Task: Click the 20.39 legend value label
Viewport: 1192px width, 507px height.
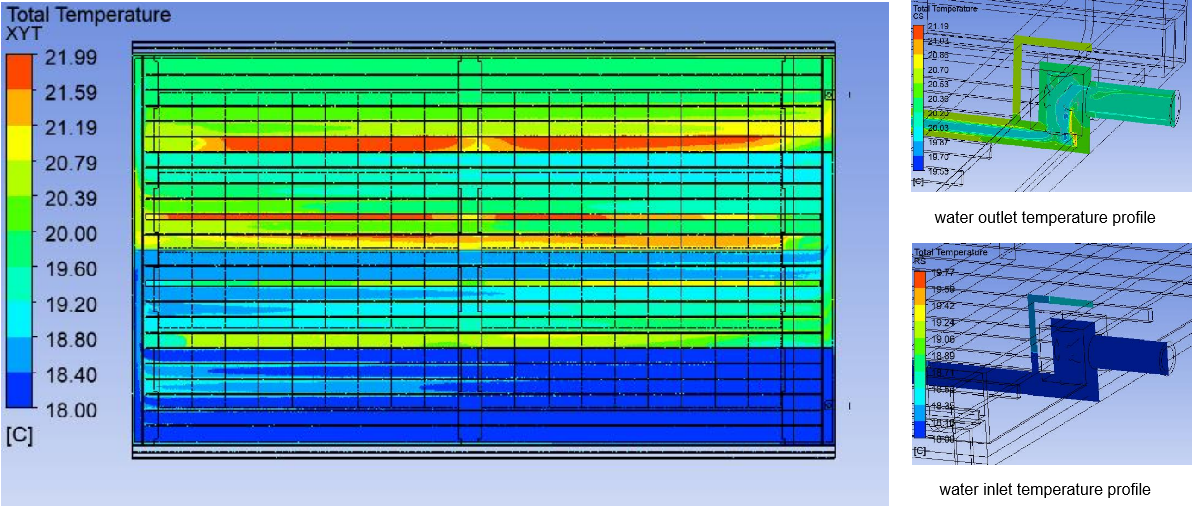Action: click(x=67, y=198)
